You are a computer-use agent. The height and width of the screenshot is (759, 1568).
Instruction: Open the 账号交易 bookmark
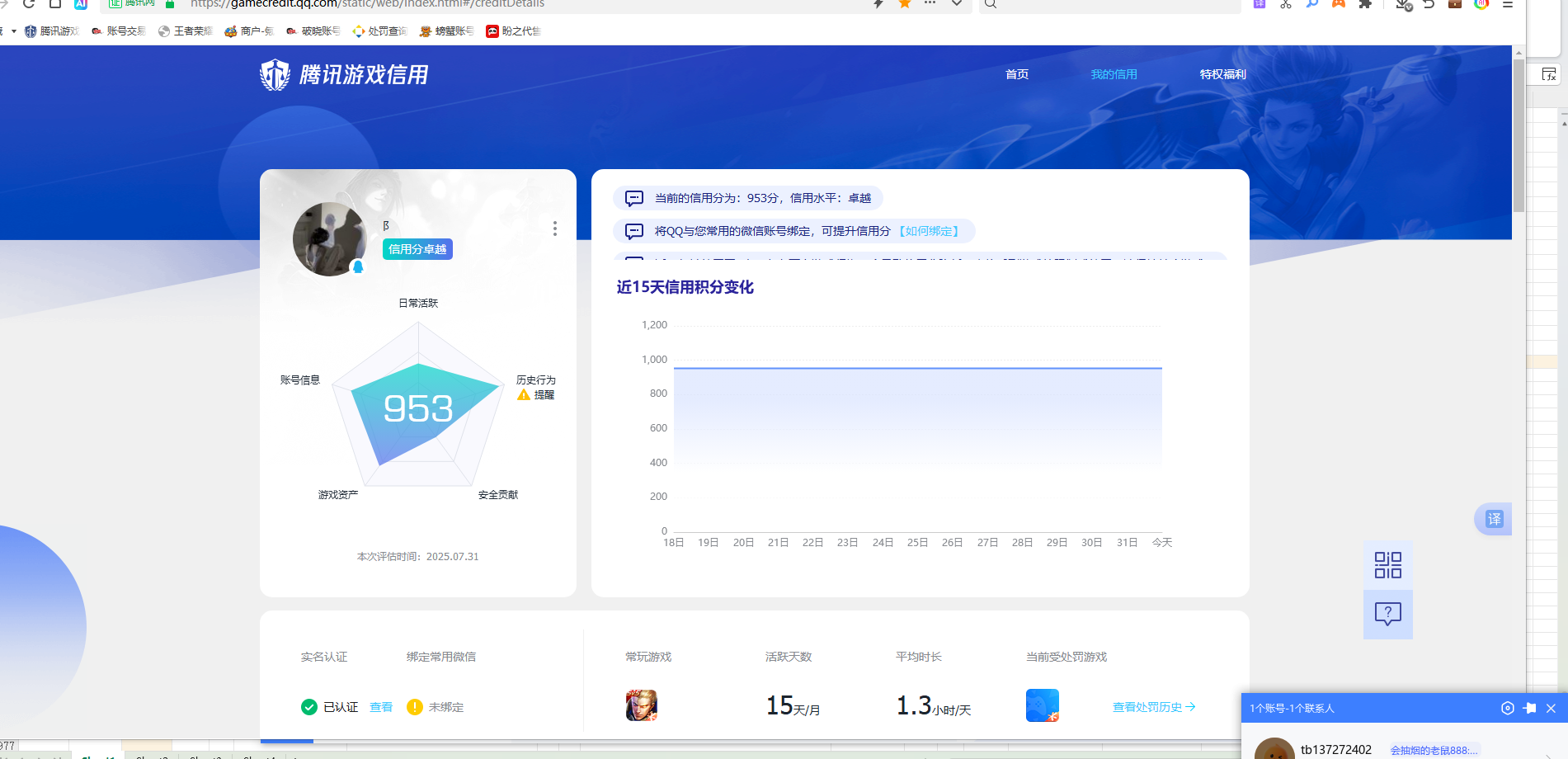(118, 31)
